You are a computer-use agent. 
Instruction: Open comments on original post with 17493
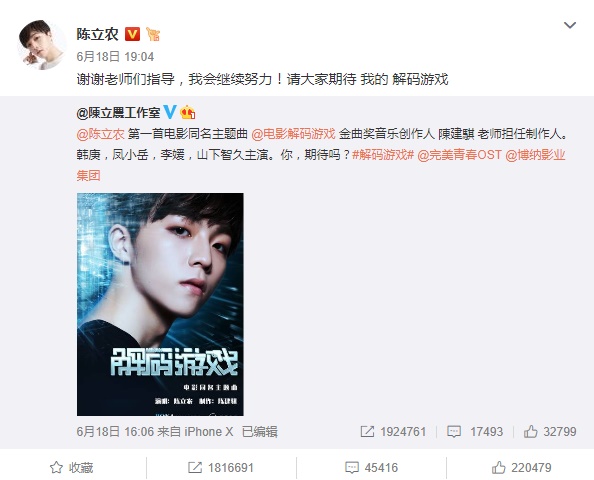pyautogui.click(x=475, y=432)
